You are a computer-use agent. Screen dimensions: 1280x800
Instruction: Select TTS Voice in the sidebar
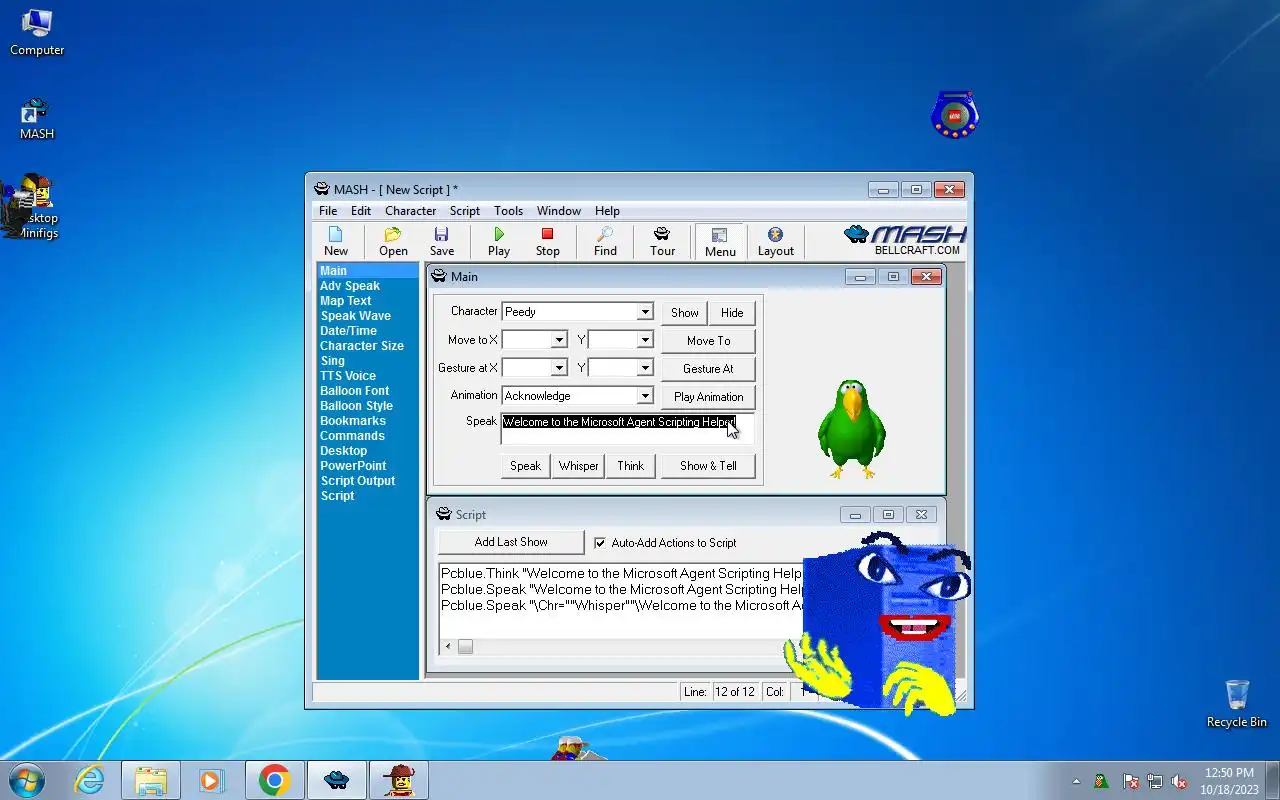pos(348,376)
